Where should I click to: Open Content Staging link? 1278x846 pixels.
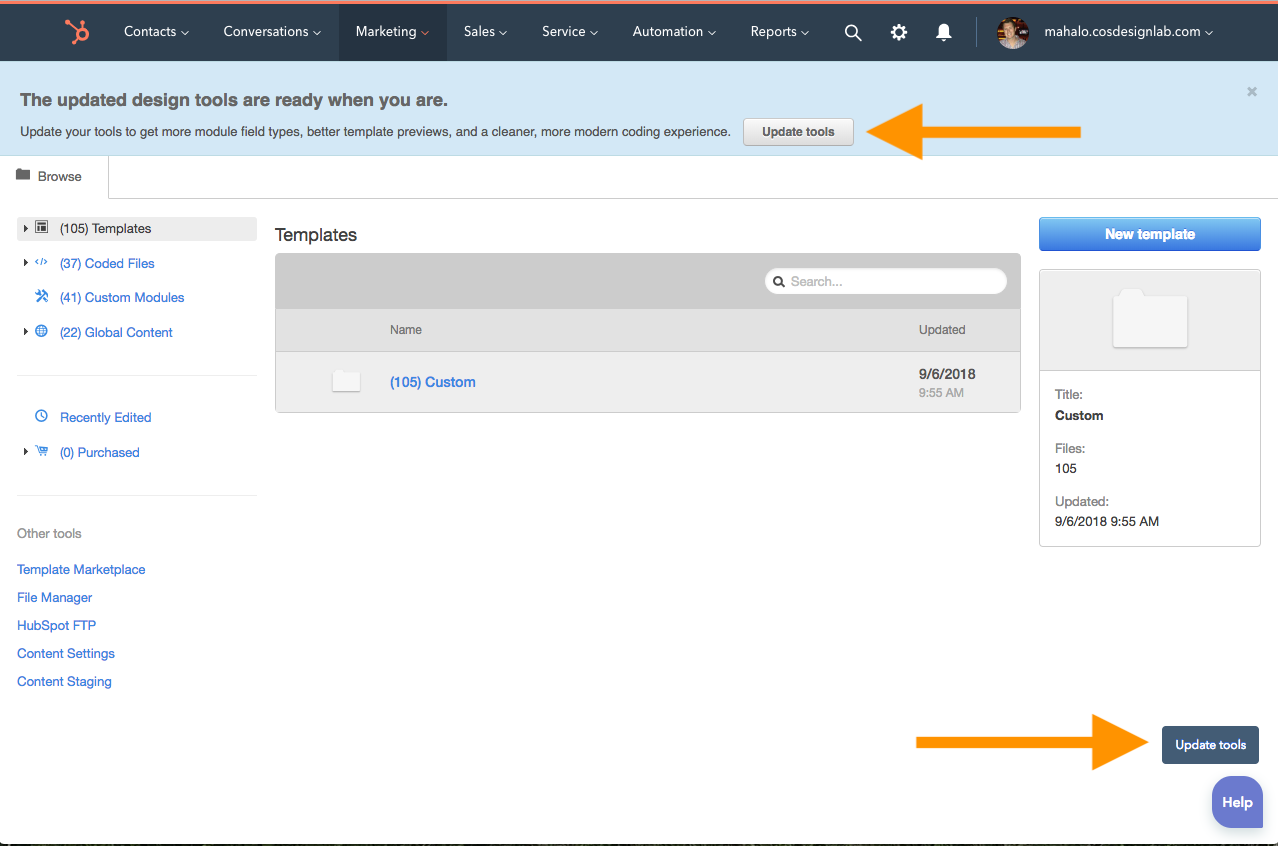pyautogui.click(x=64, y=681)
